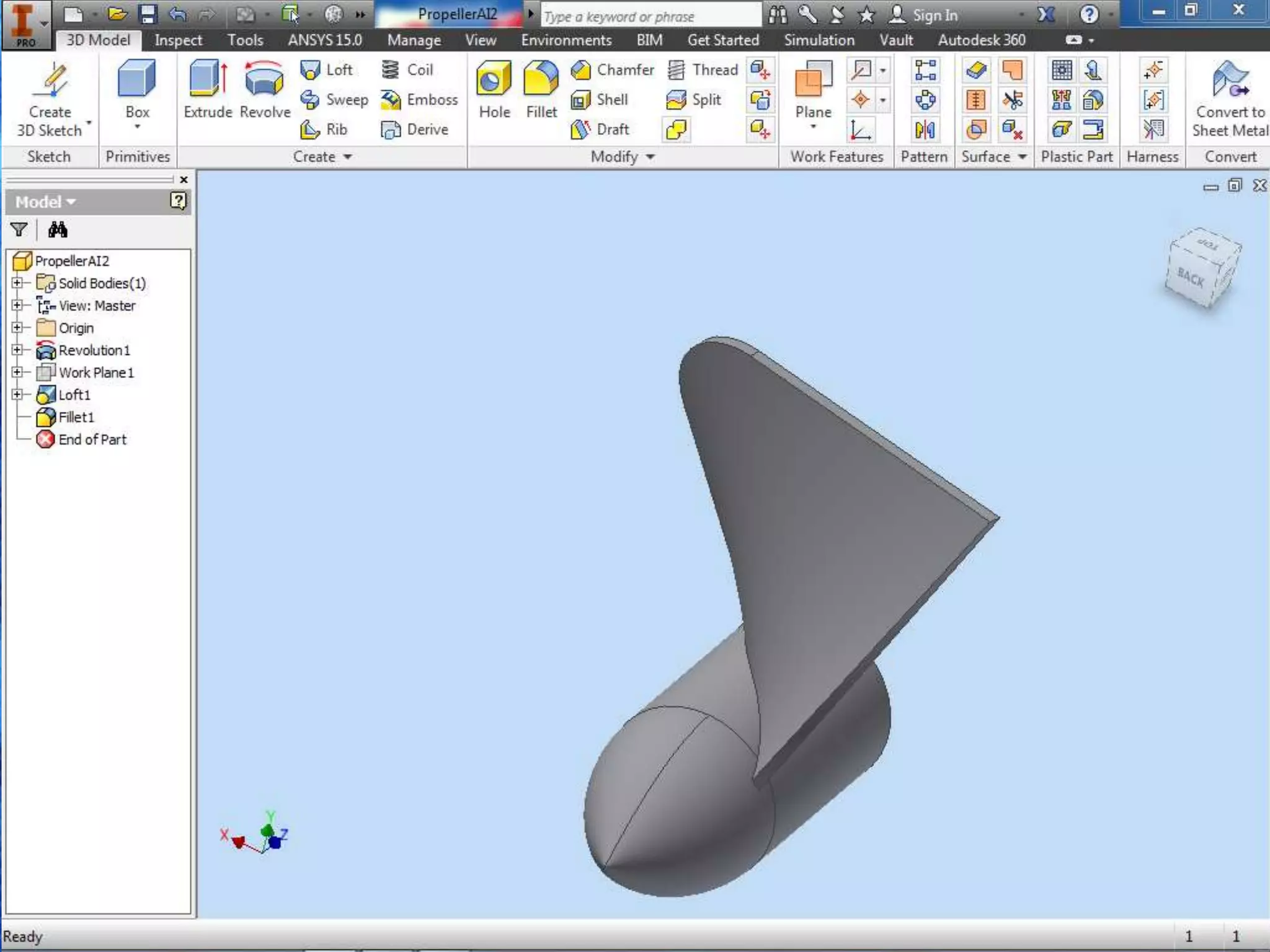Screen dimensions: 1270x952
Task: Expand the Loft1 feature node
Action: point(17,395)
